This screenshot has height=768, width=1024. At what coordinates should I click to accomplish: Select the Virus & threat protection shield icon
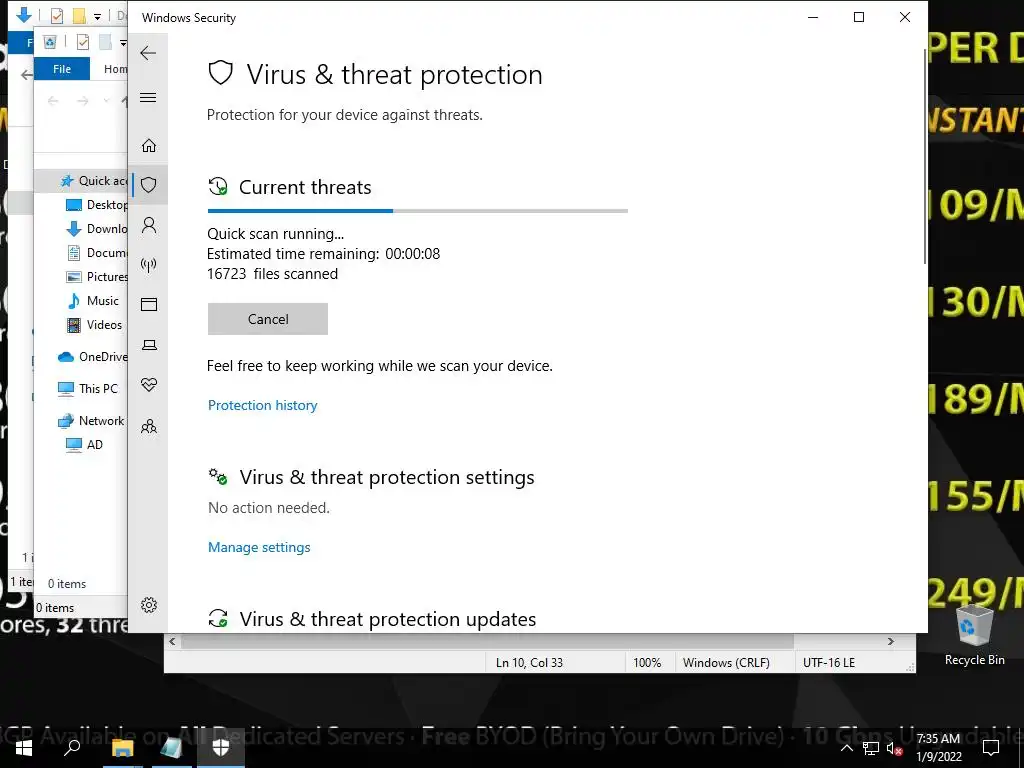(x=149, y=185)
